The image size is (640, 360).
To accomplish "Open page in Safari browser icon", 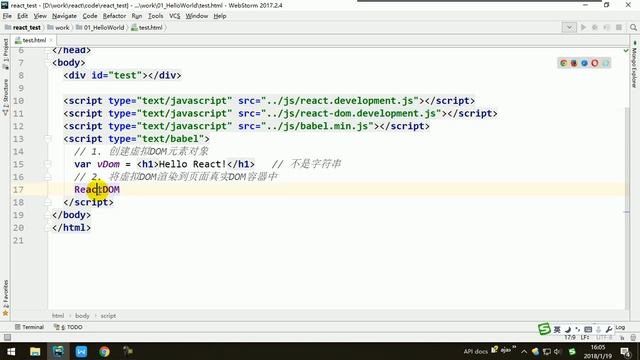I will (x=584, y=63).
